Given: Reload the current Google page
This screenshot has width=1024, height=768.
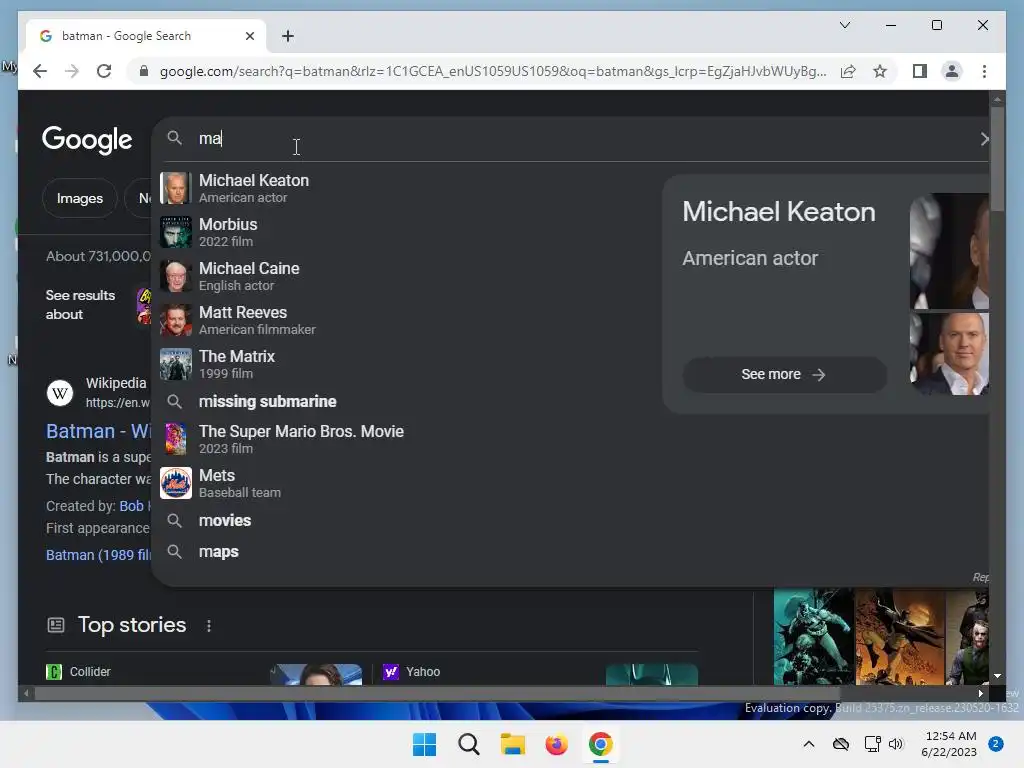Looking at the screenshot, I should coord(104,71).
